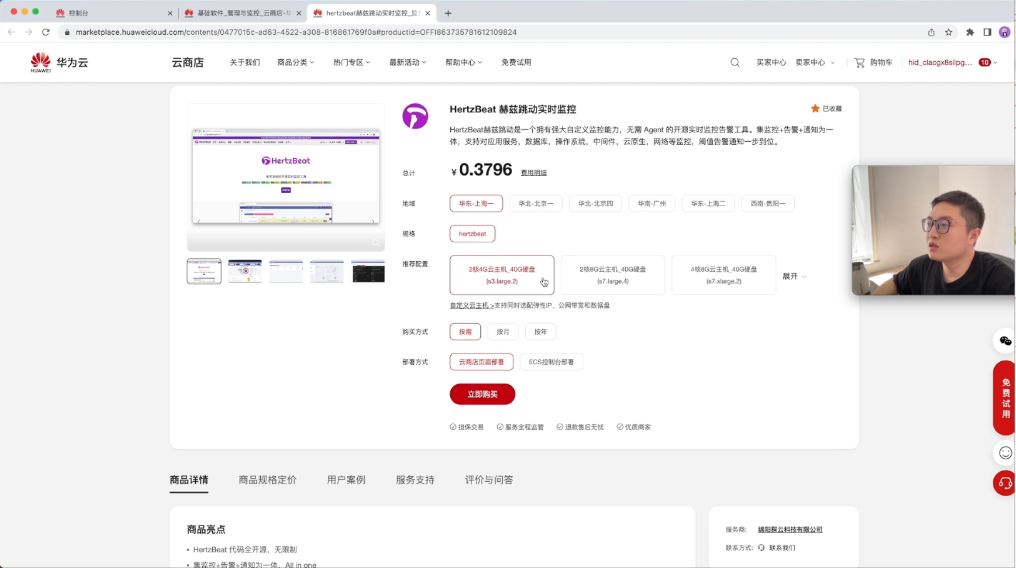Choose the 4核8G云主机 s7.xlarge.2 configuration

[724, 275]
